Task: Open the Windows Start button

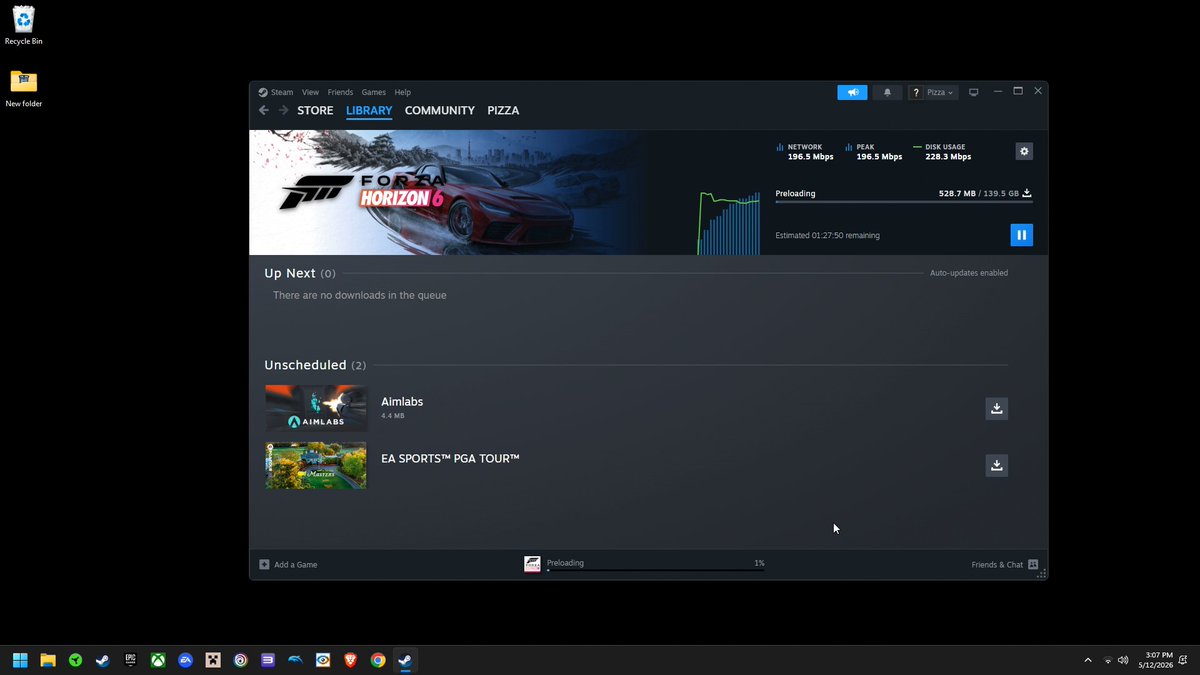Action: pyautogui.click(x=20, y=660)
